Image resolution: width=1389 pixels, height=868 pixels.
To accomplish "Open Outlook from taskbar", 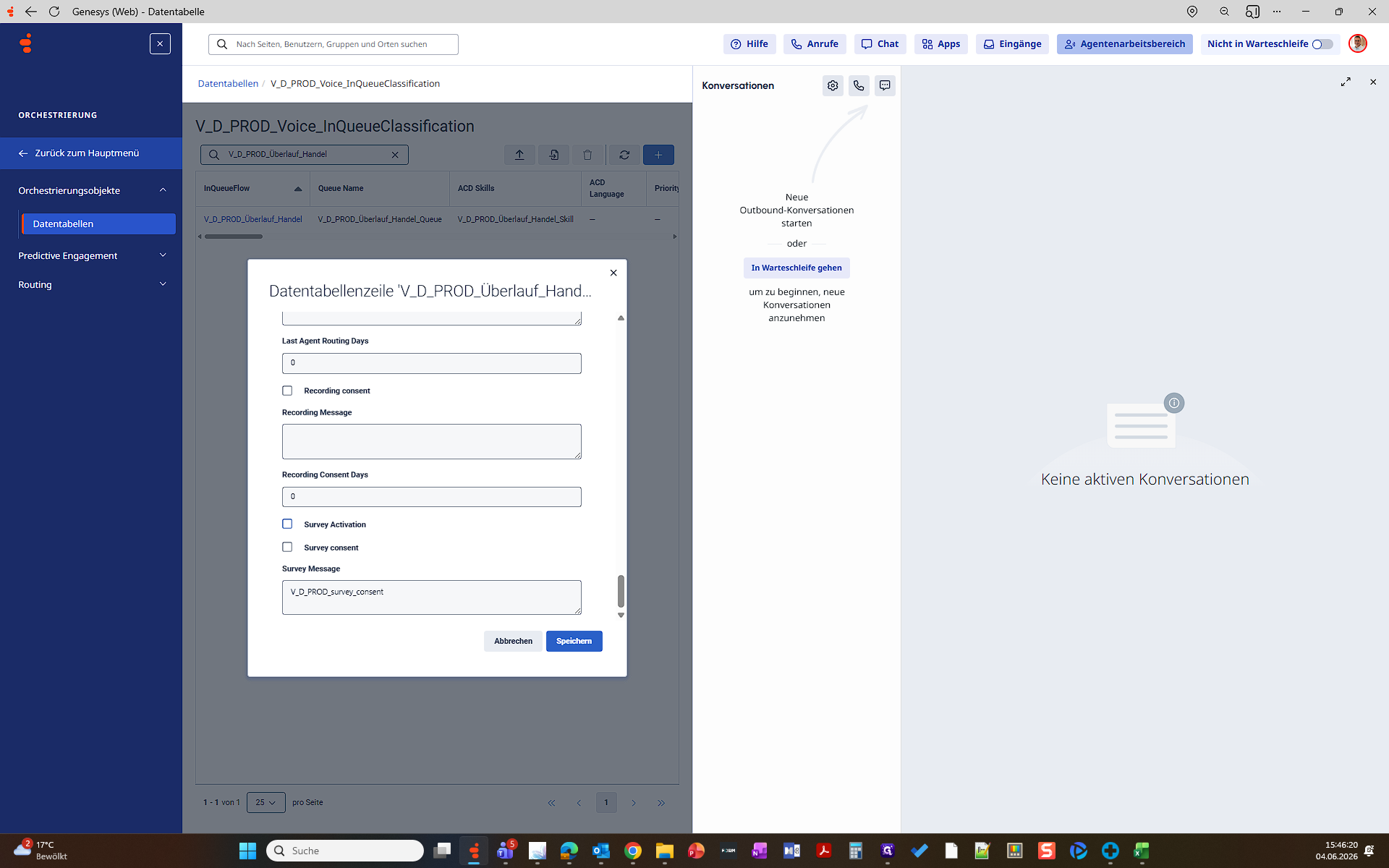I will click(601, 851).
